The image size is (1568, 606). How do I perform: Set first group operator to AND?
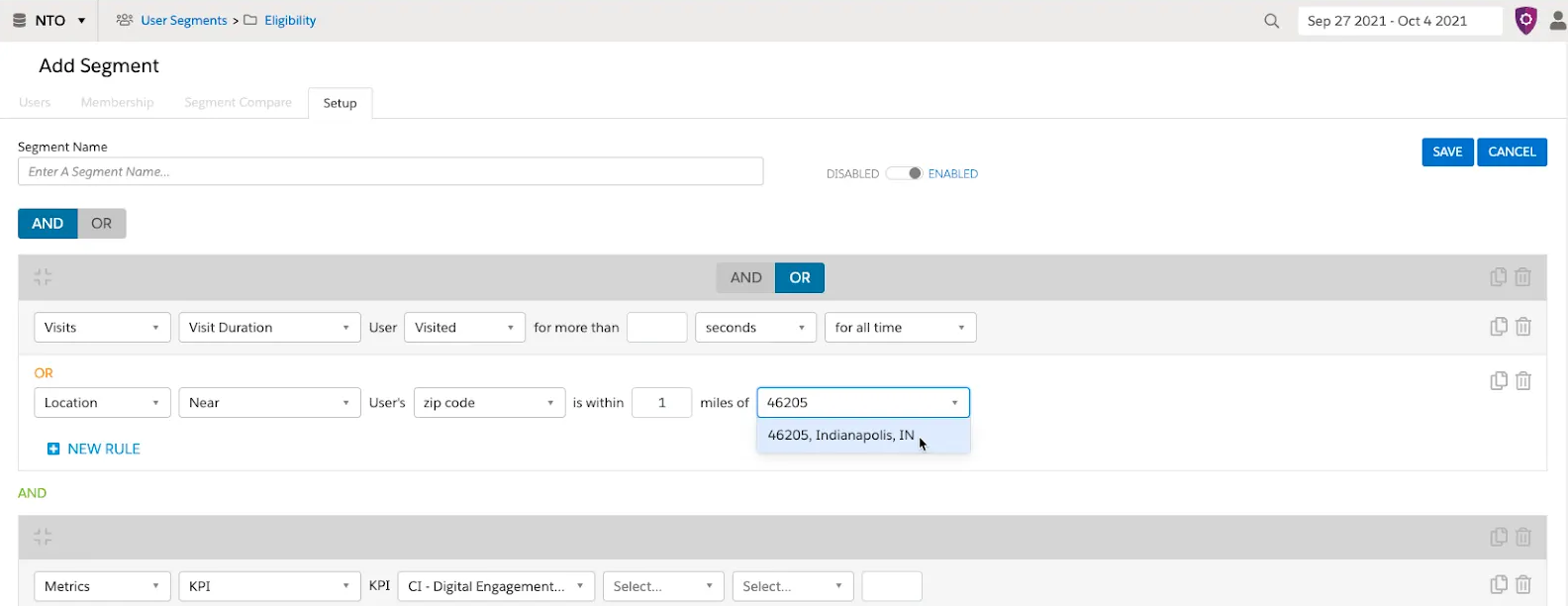[746, 278]
